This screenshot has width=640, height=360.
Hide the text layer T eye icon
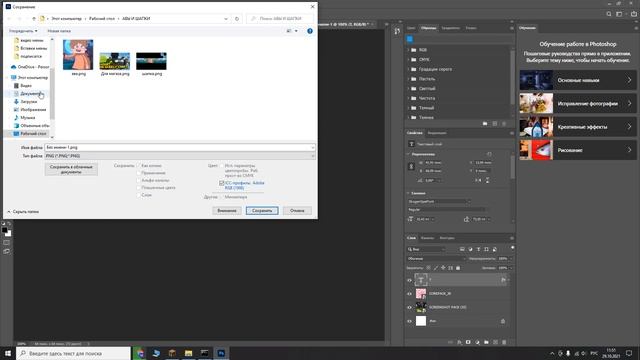pos(409,280)
